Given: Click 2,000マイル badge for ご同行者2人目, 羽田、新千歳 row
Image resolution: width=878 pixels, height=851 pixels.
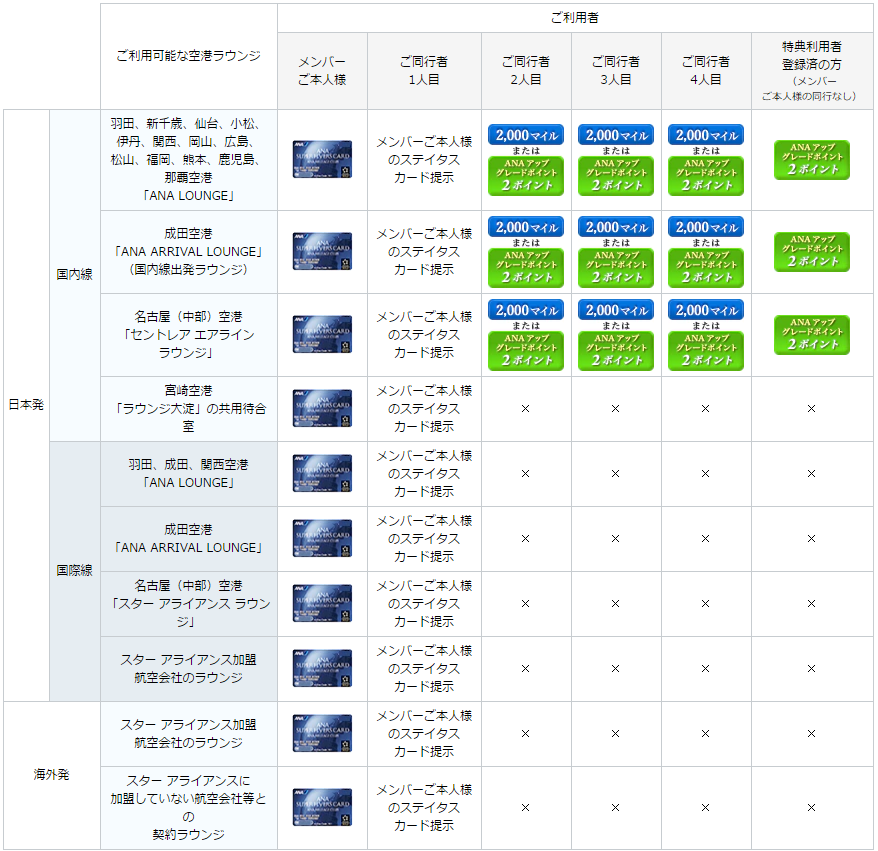Looking at the screenshot, I should pyautogui.click(x=526, y=135).
